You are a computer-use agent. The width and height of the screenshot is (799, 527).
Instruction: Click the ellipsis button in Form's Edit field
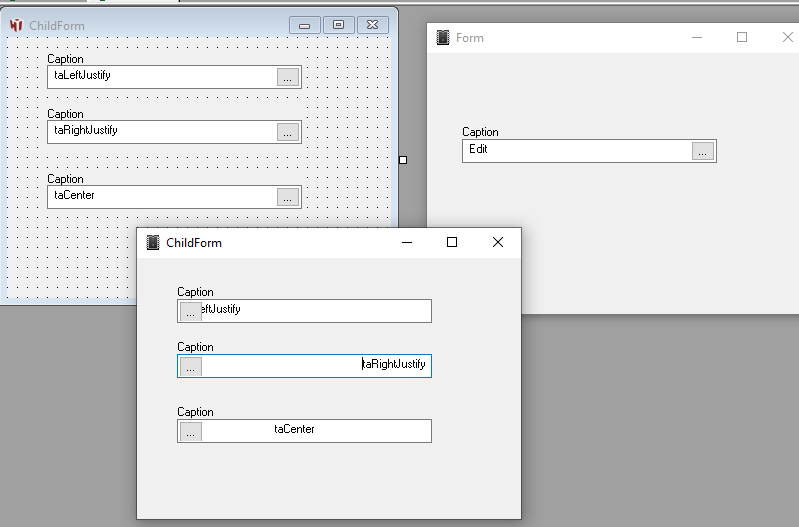pos(703,151)
